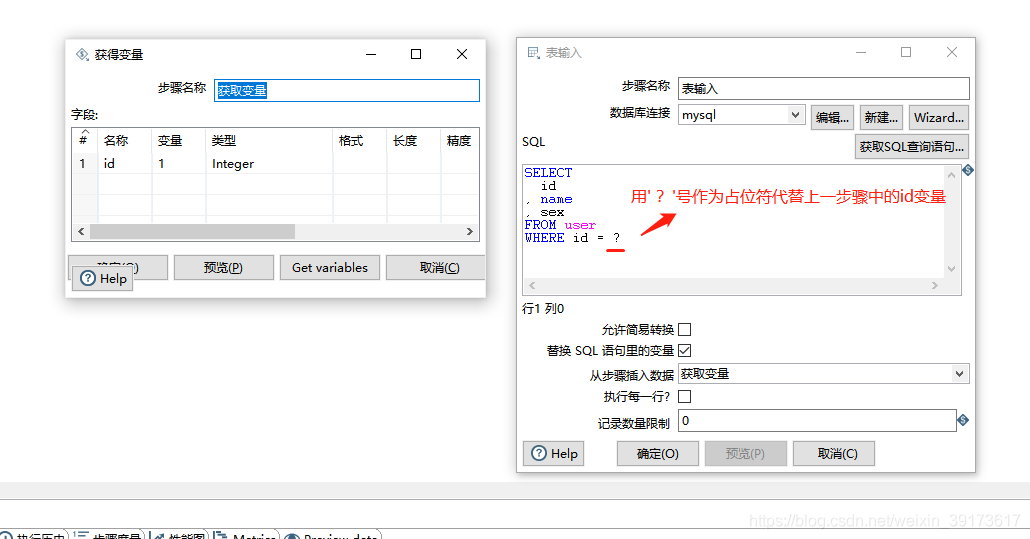The width and height of the screenshot is (1030, 539).
Task: Click the 长度 column header
Action: (x=414, y=140)
